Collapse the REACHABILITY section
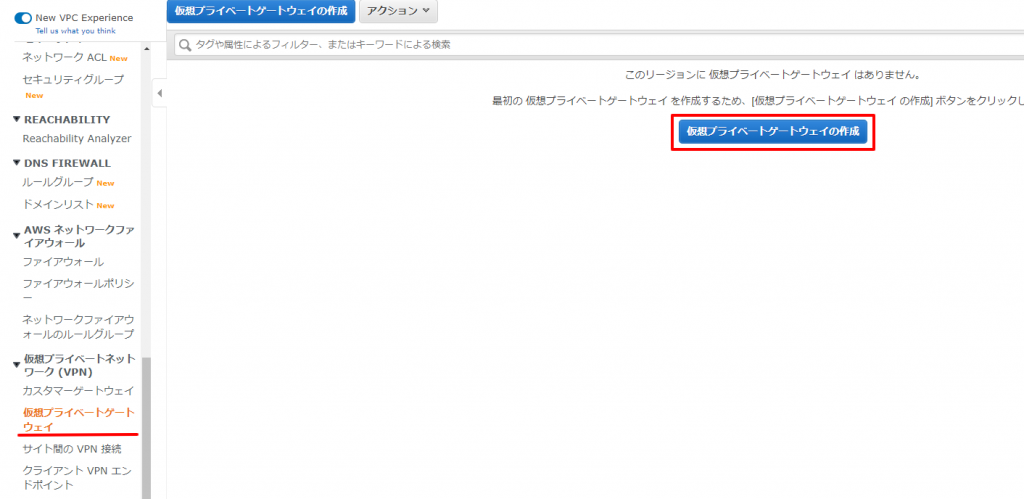 click(x=17, y=120)
